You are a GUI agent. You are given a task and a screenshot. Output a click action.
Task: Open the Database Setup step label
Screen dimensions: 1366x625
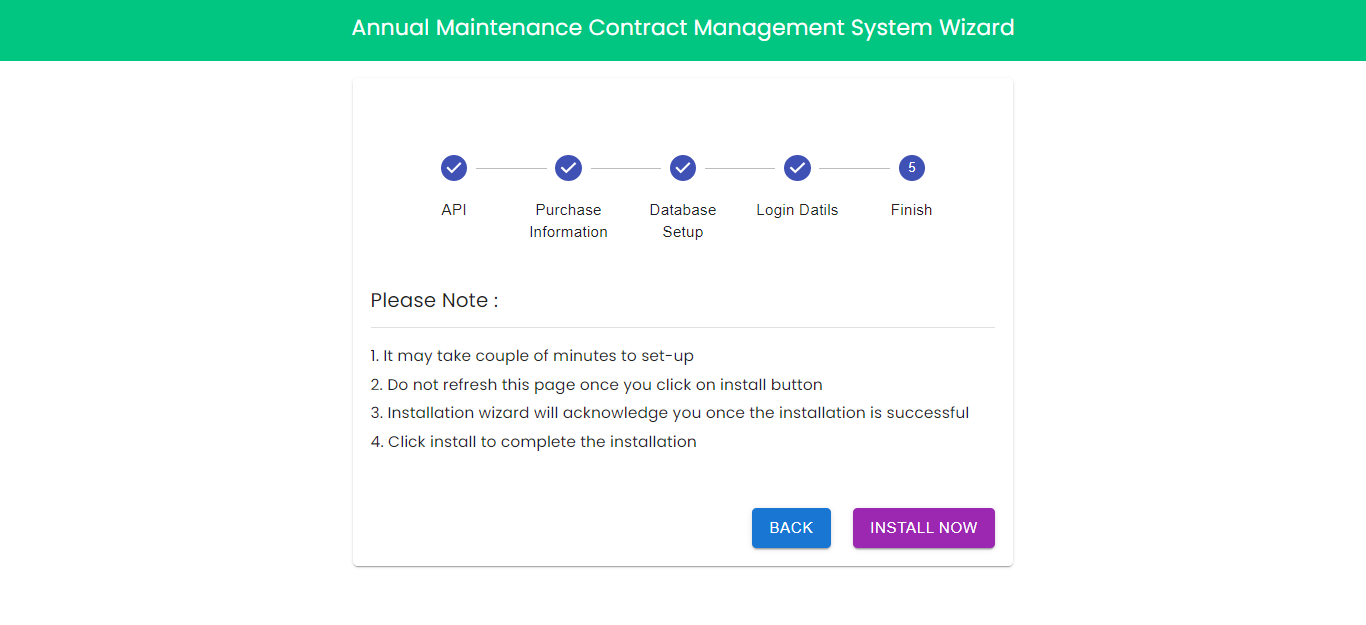(x=683, y=221)
